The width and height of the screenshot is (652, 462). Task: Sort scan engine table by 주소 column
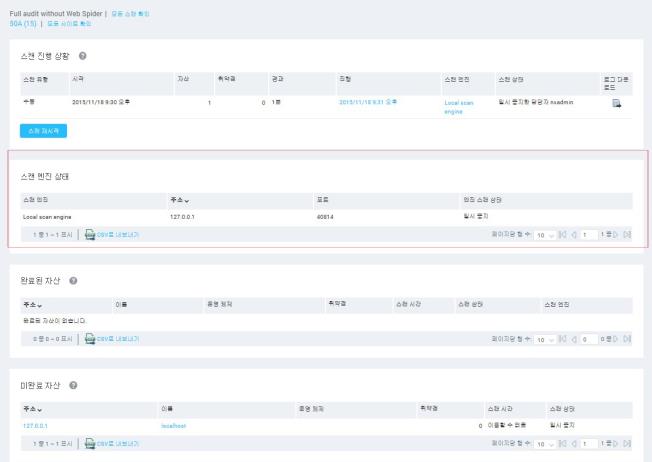(180, 200)
